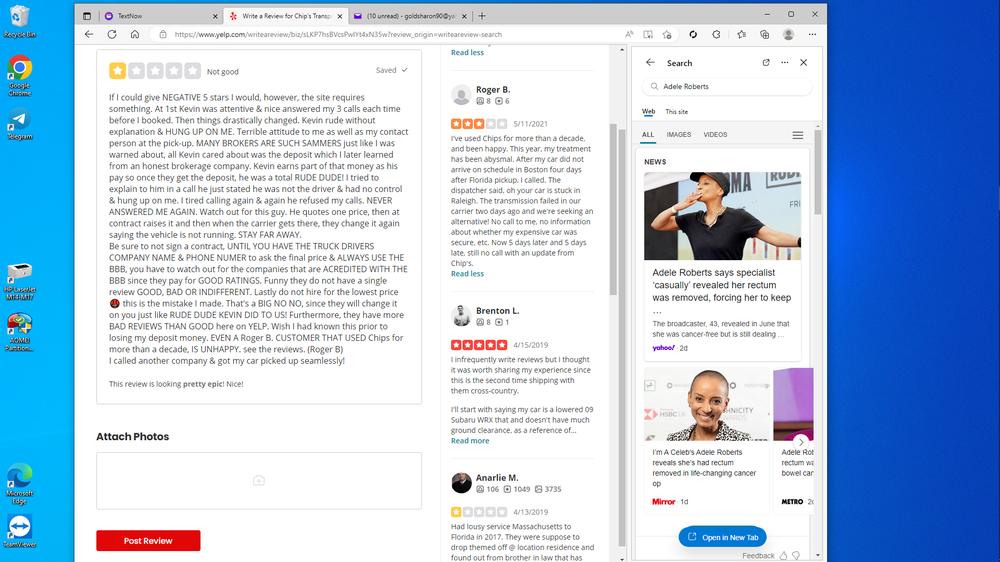Set rating to three stars
The image size is (1000, 562).
pyautogui.click(x=155, y=71)
